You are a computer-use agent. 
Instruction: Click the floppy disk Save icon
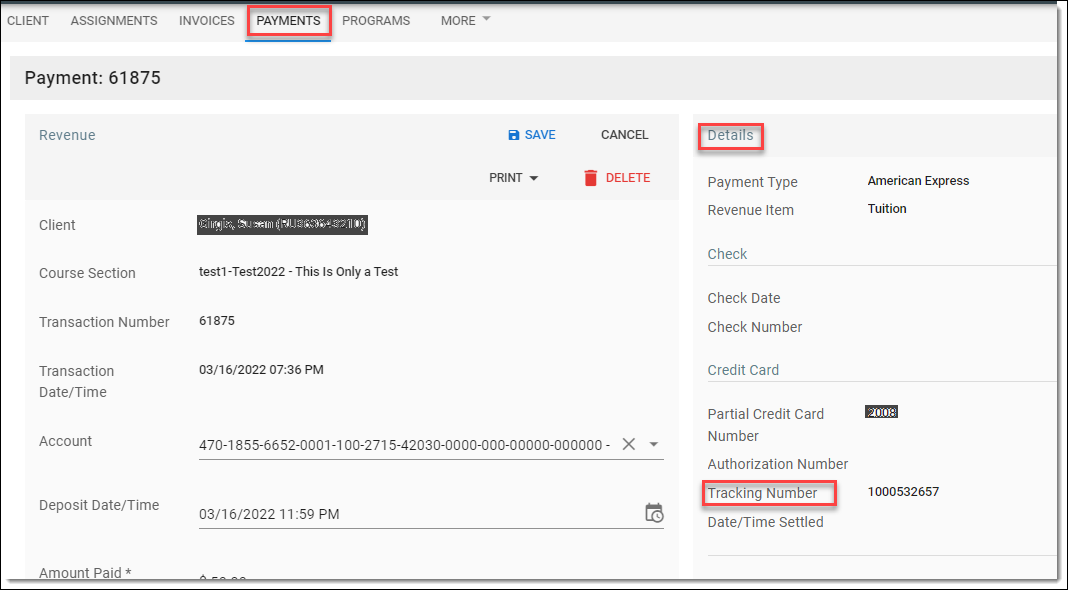[x=514, y=135]
